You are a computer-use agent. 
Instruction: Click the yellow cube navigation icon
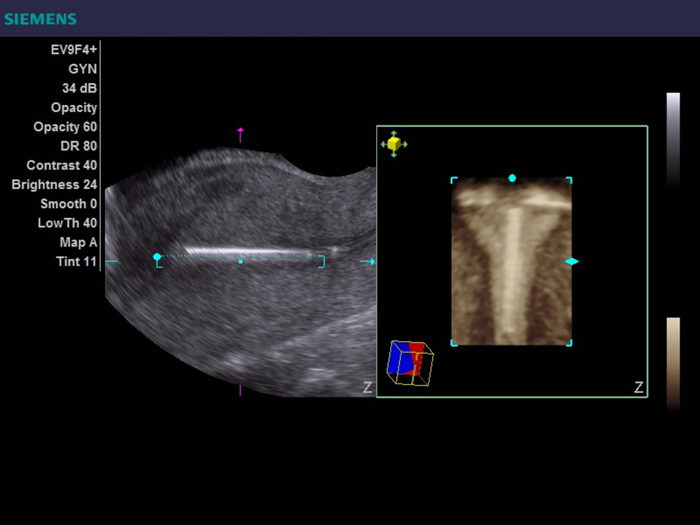coord(394,144)
